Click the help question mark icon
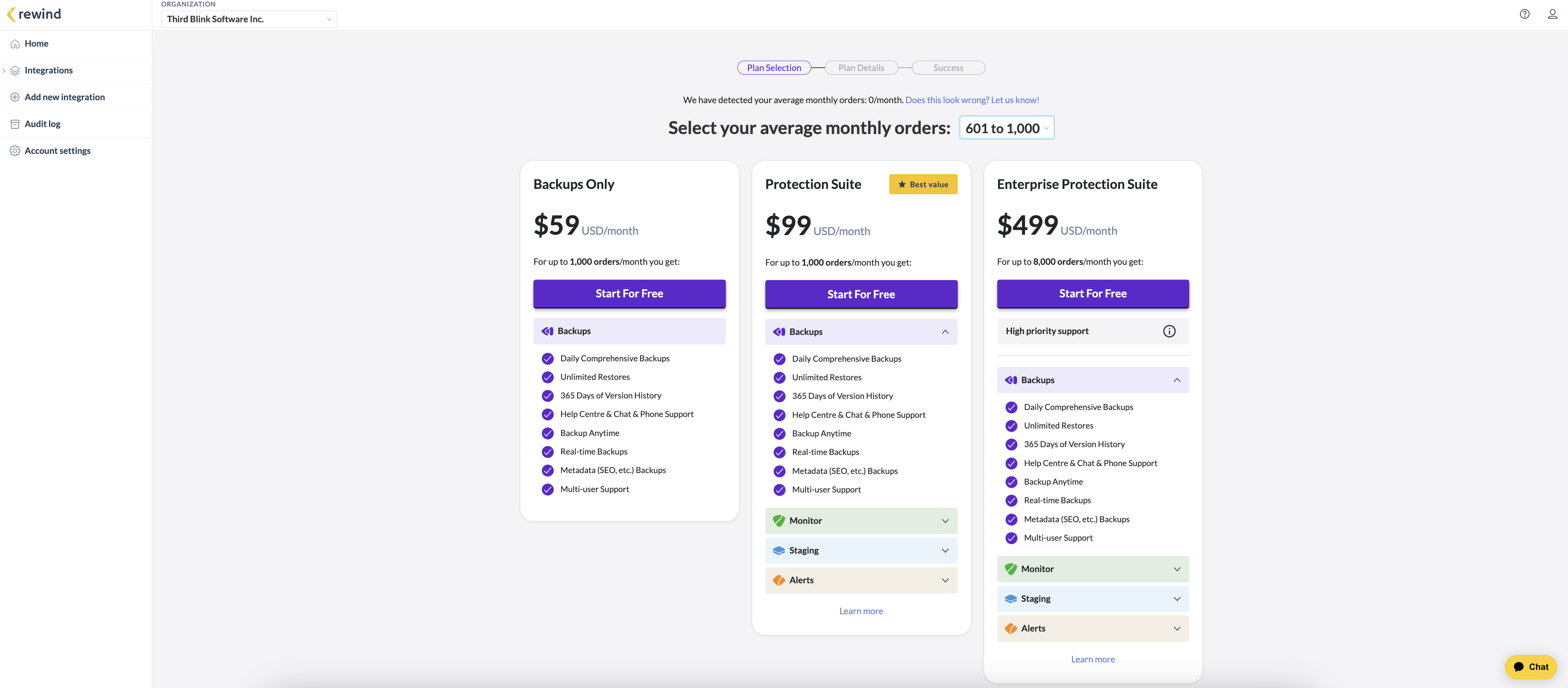1568x688 pixels. point(1524,14)
